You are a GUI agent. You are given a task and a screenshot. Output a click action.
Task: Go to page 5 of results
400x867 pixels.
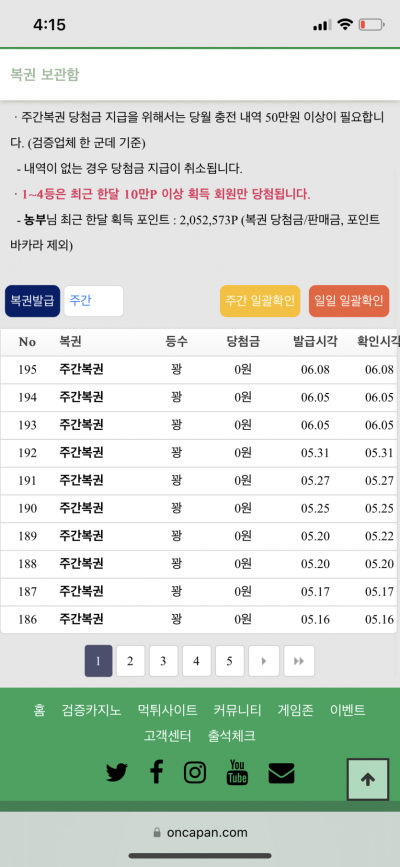[230, 661]
